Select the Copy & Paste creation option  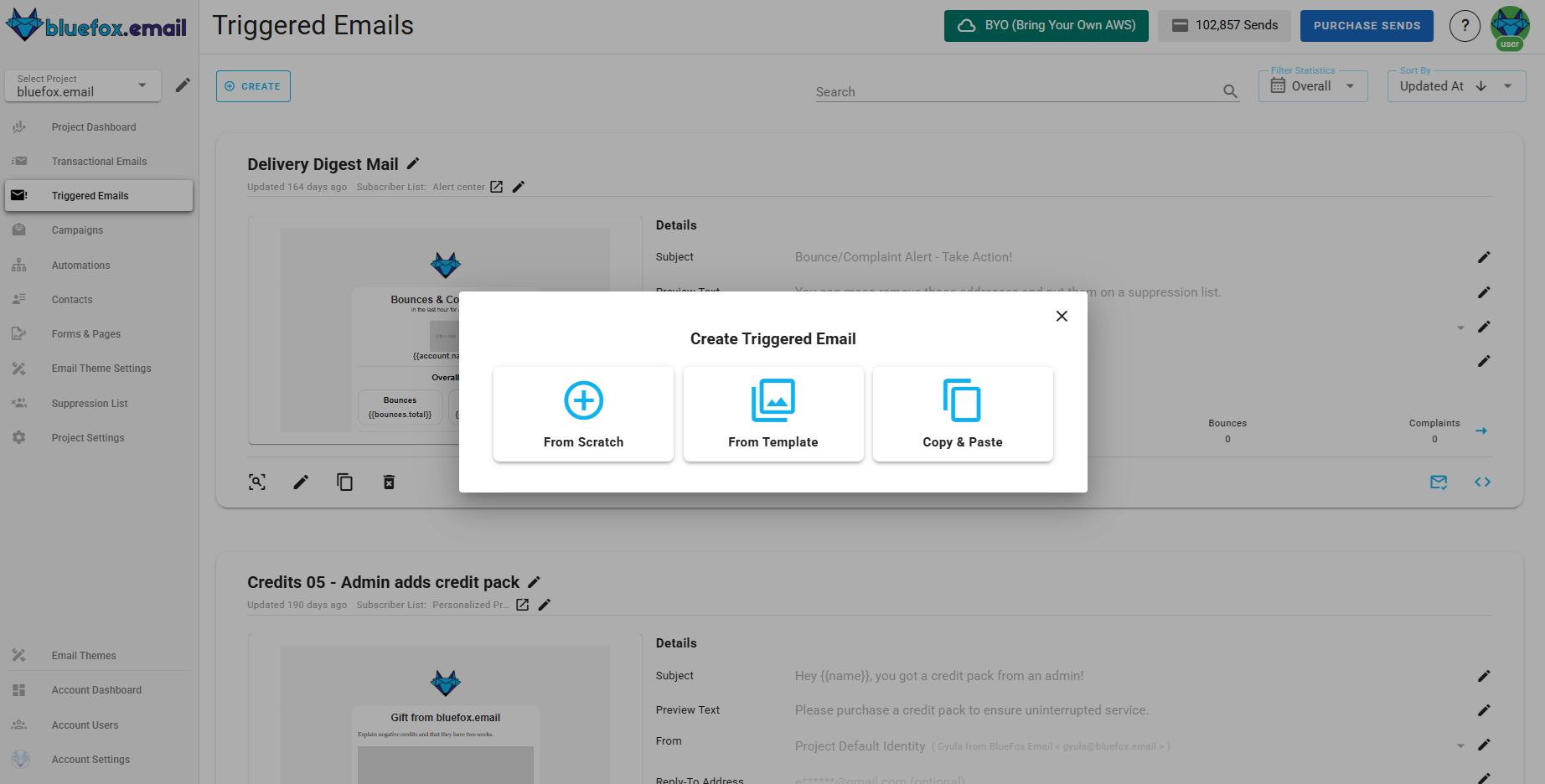[962, 414]
